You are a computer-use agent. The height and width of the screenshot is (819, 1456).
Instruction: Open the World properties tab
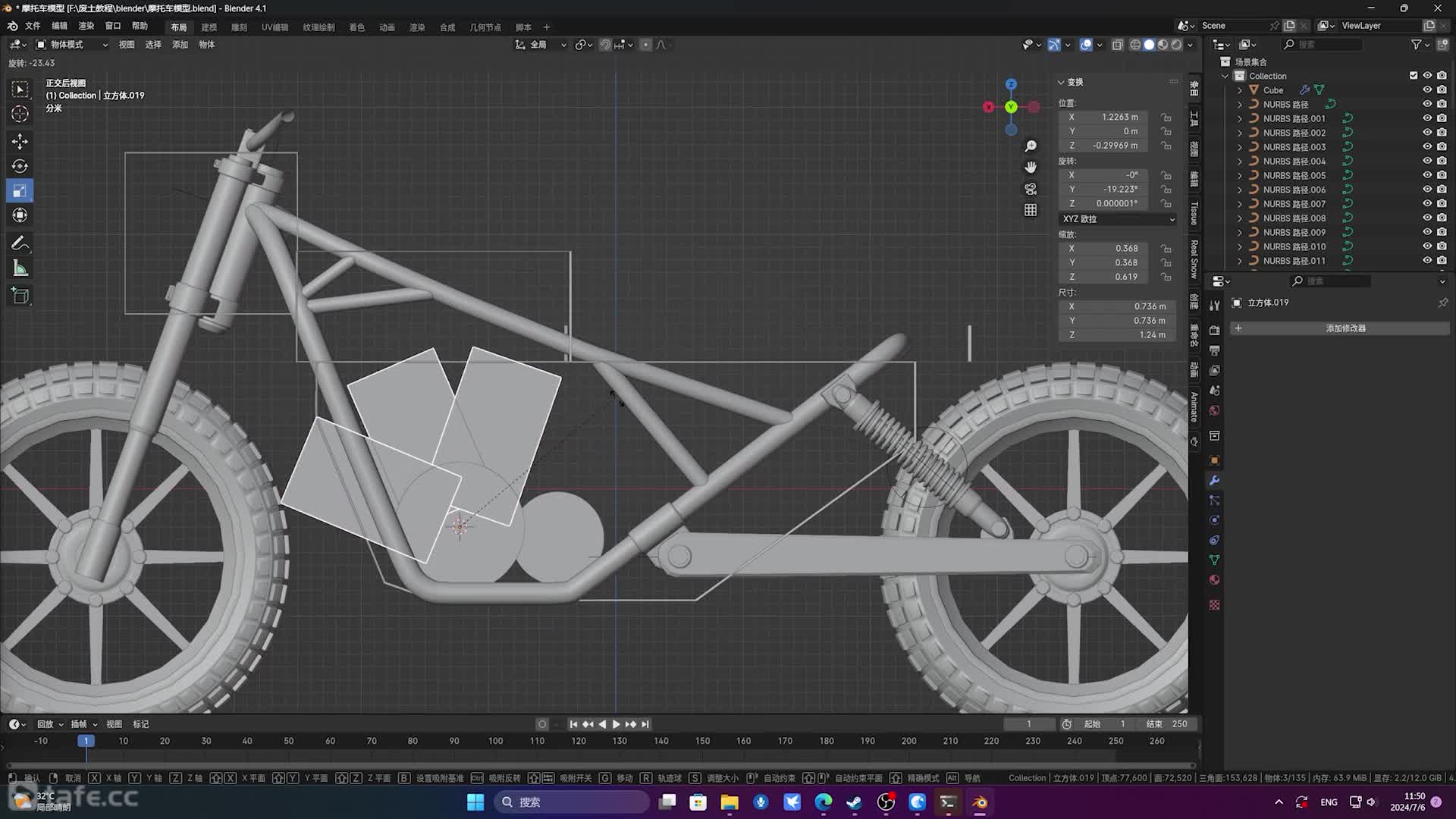(1214, 410)
